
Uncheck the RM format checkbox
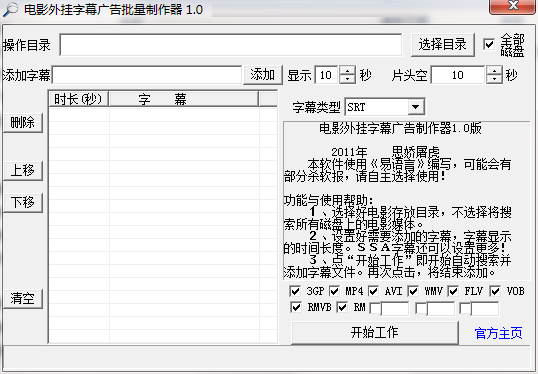click(x=342, y=307)
